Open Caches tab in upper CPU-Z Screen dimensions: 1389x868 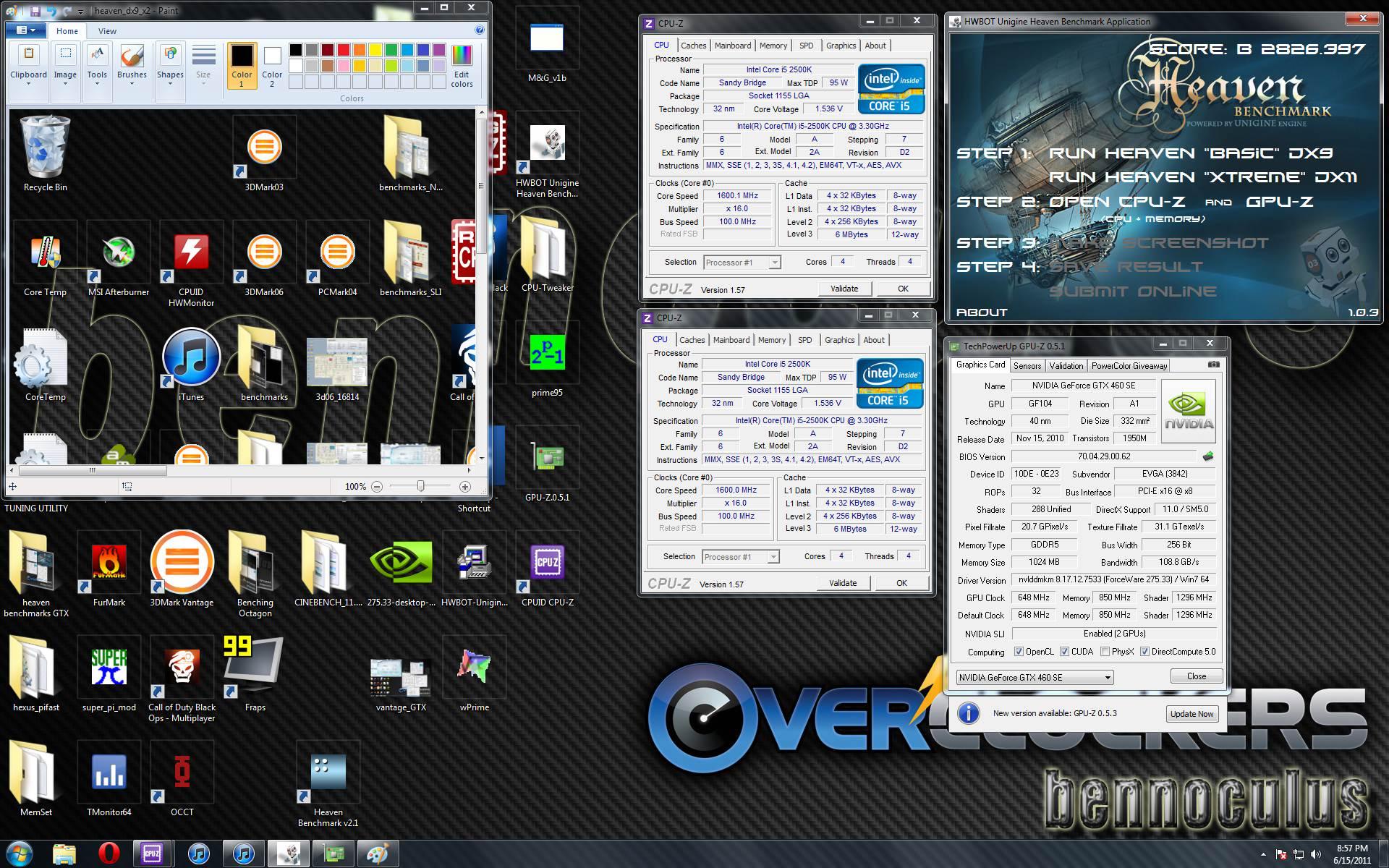pos(693,46)
